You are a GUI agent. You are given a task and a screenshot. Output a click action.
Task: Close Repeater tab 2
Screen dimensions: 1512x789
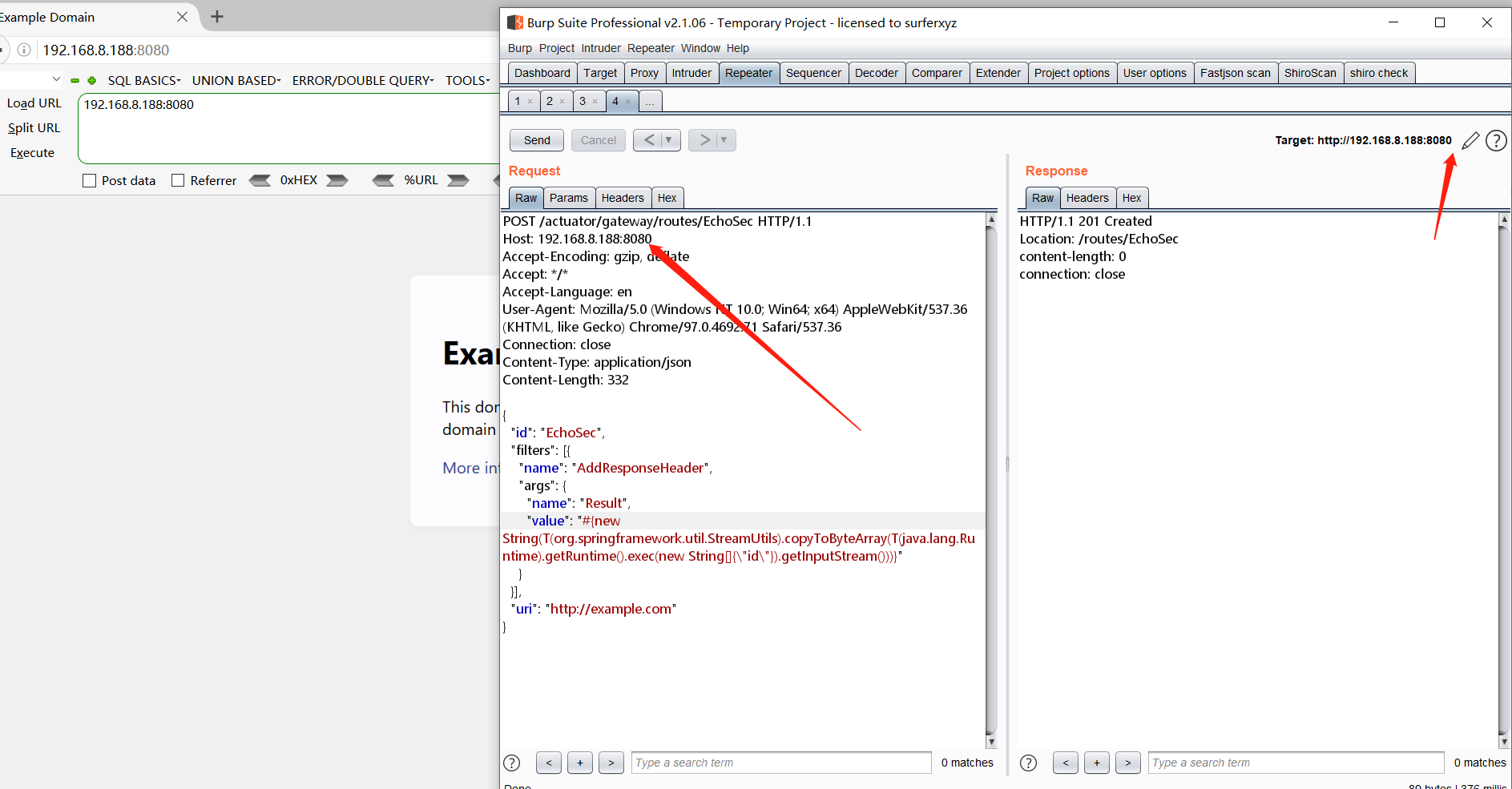click(562, 102)
